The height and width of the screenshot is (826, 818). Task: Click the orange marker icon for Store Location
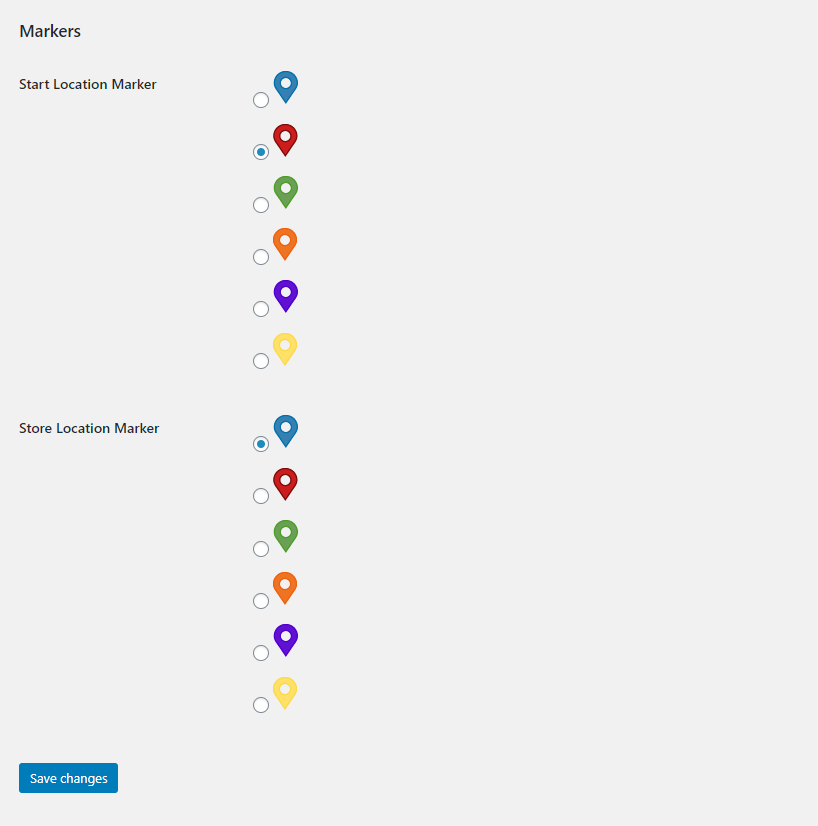click(285, 588)
